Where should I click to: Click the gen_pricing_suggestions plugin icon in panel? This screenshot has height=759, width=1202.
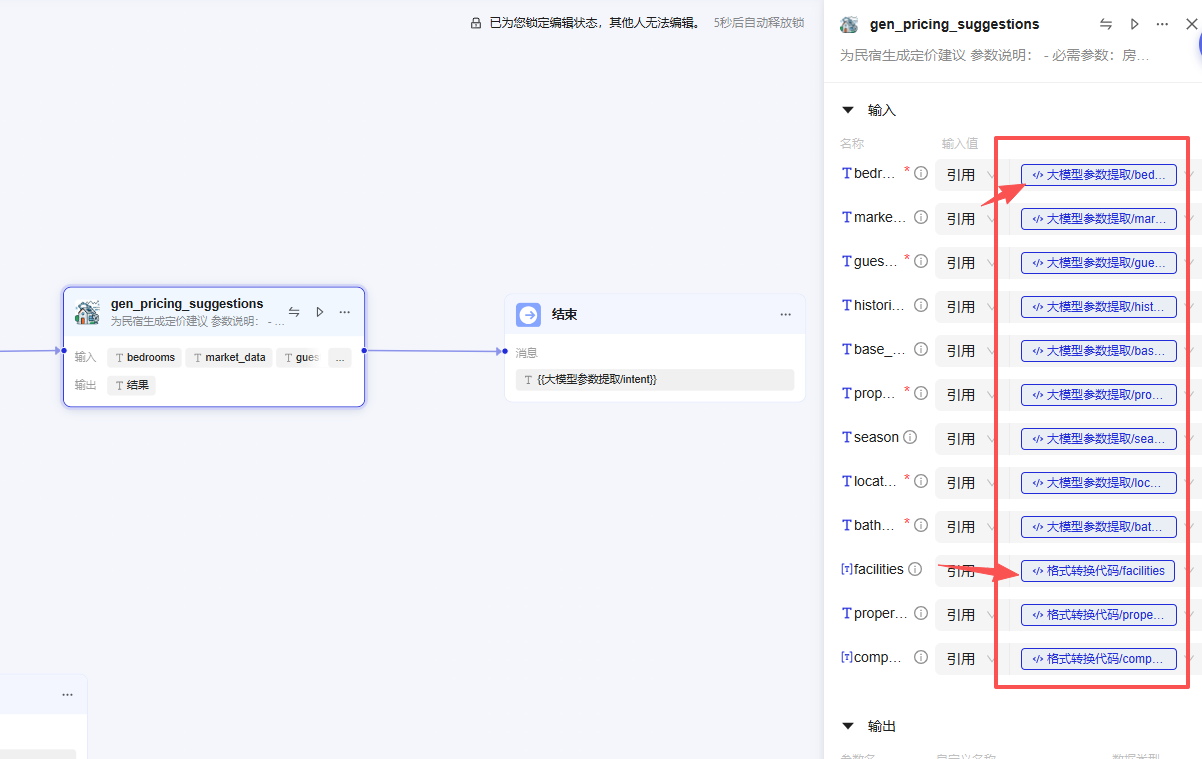[849, 25]
